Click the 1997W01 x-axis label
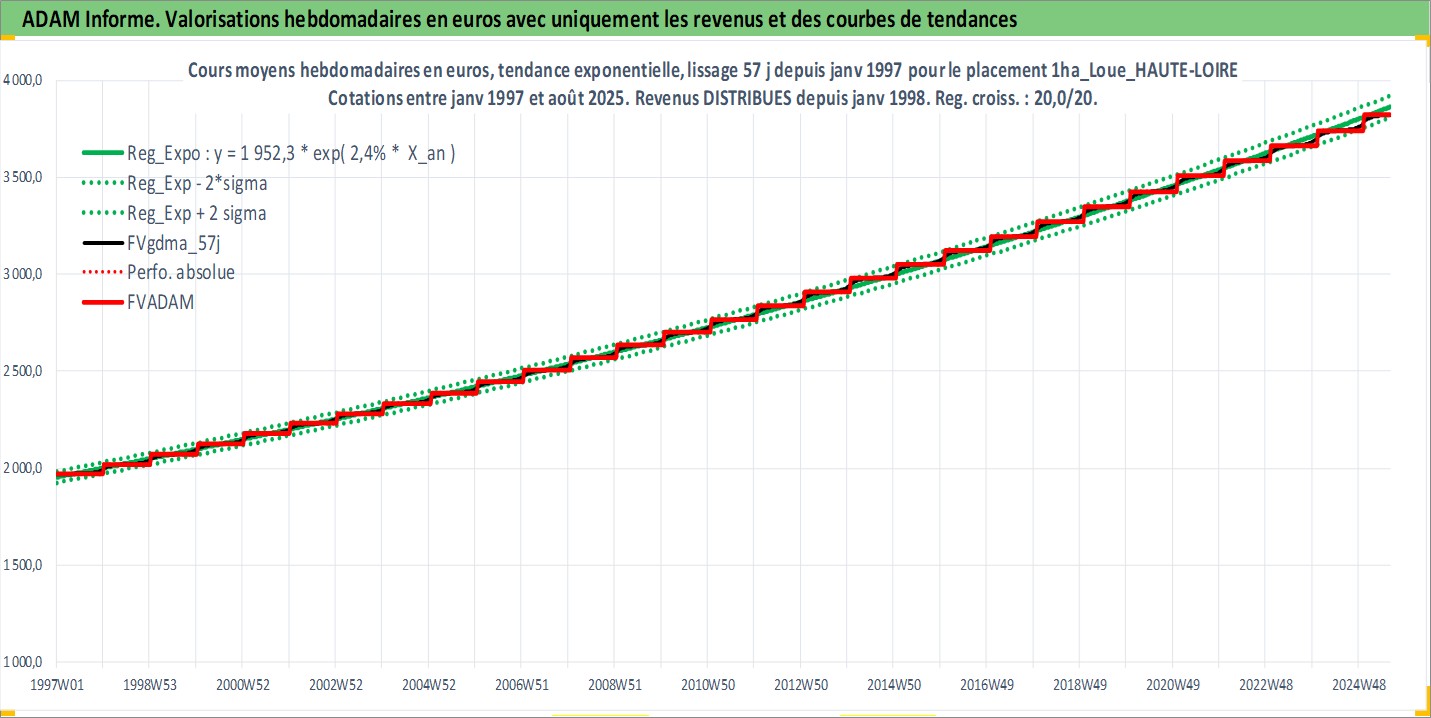1431x718 pixels. pyautogui.click(x=56, y=685)
